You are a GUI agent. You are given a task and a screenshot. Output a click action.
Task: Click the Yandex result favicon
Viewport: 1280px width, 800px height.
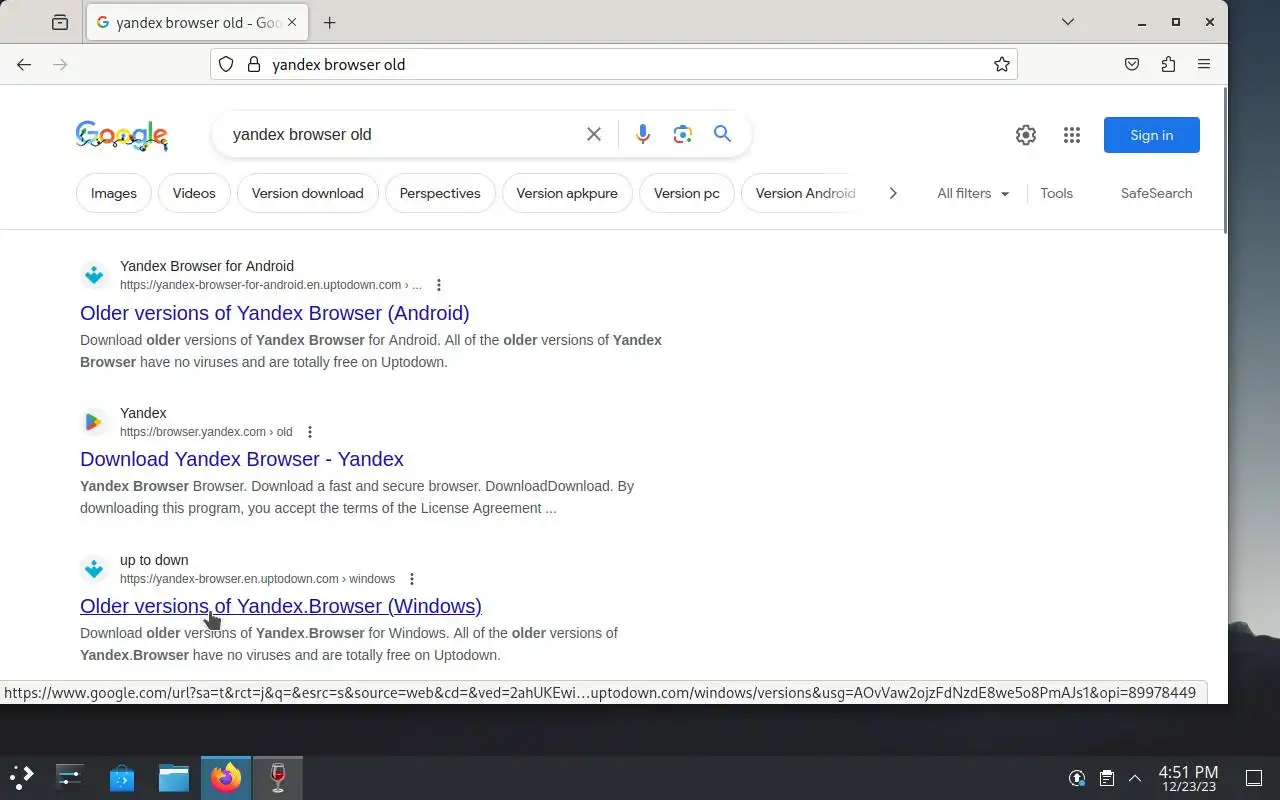pos(94,422)
